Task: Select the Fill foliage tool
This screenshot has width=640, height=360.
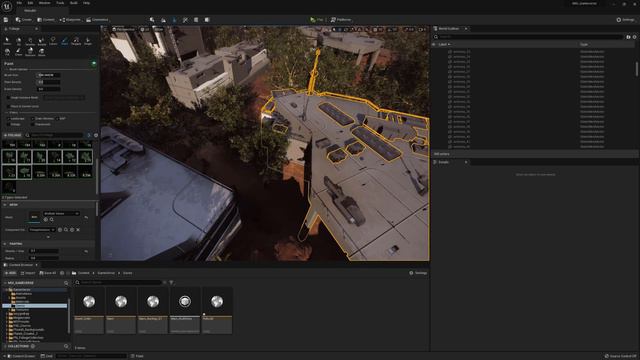Action: coord(7,52)
